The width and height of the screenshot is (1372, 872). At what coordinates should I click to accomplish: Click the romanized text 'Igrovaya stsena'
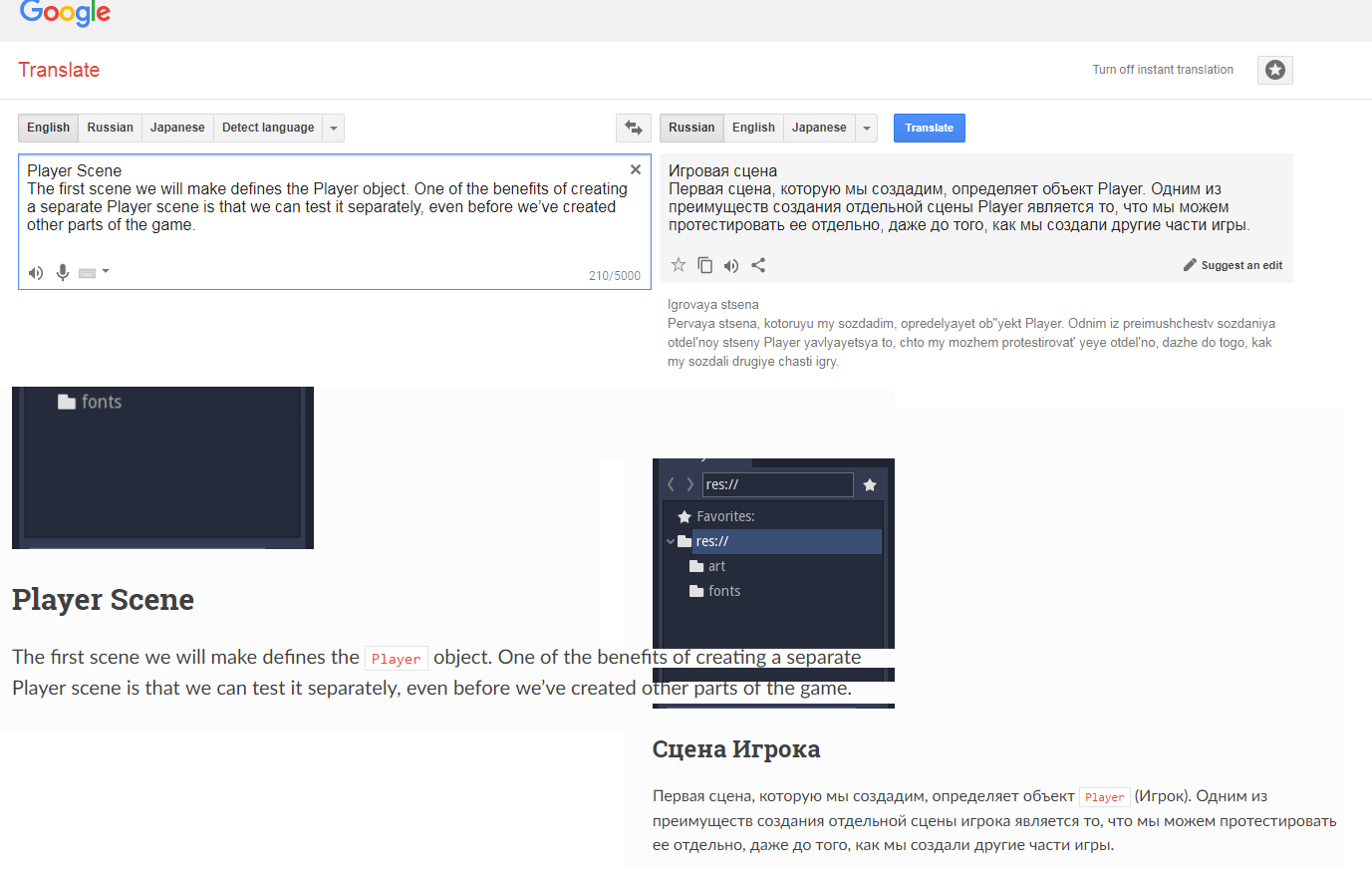click(713, 305)
